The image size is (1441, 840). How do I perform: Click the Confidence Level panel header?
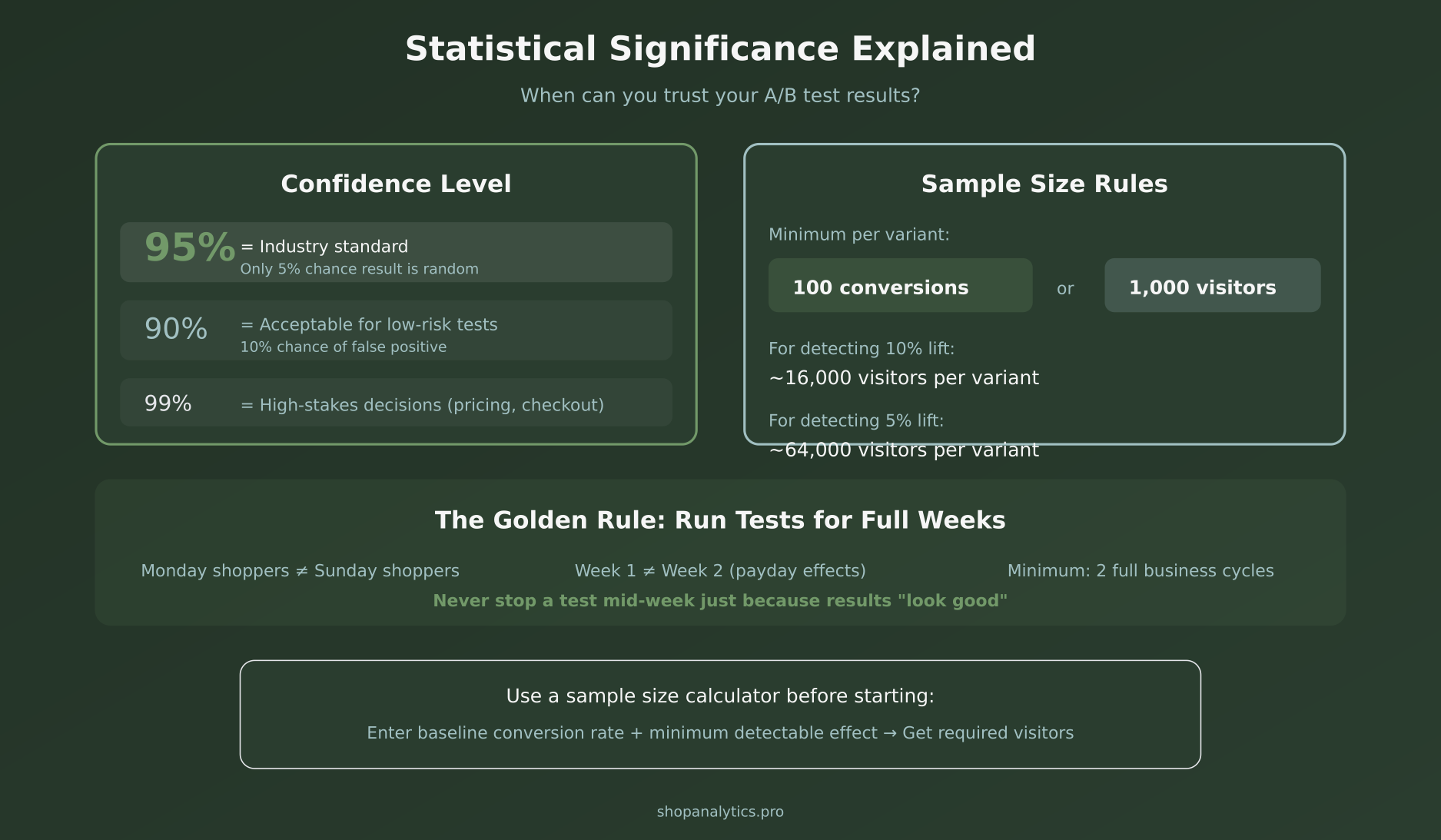click(396, 184)
